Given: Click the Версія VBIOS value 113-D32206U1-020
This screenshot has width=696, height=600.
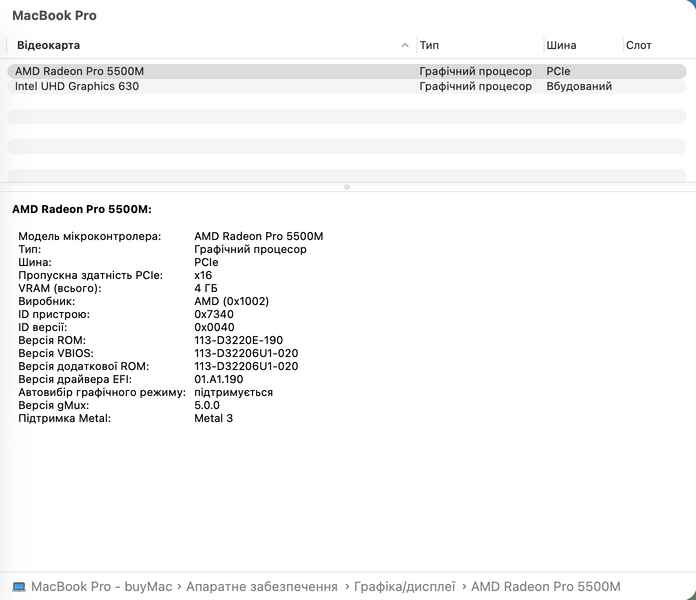Looking at the screenshot, I should [246, 353].
